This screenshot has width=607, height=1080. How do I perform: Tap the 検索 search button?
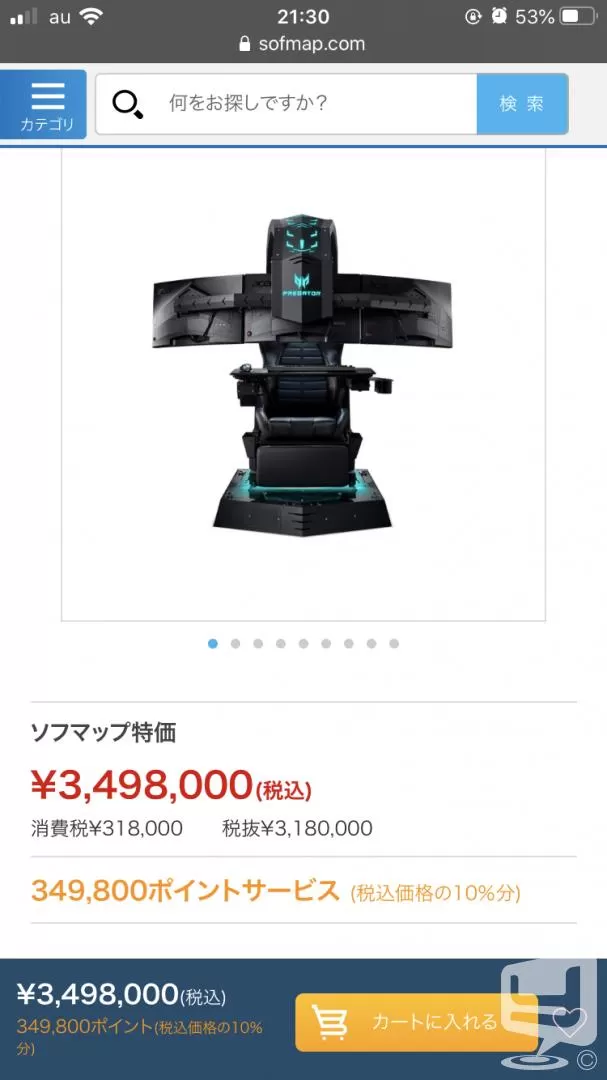coord(522,104)
